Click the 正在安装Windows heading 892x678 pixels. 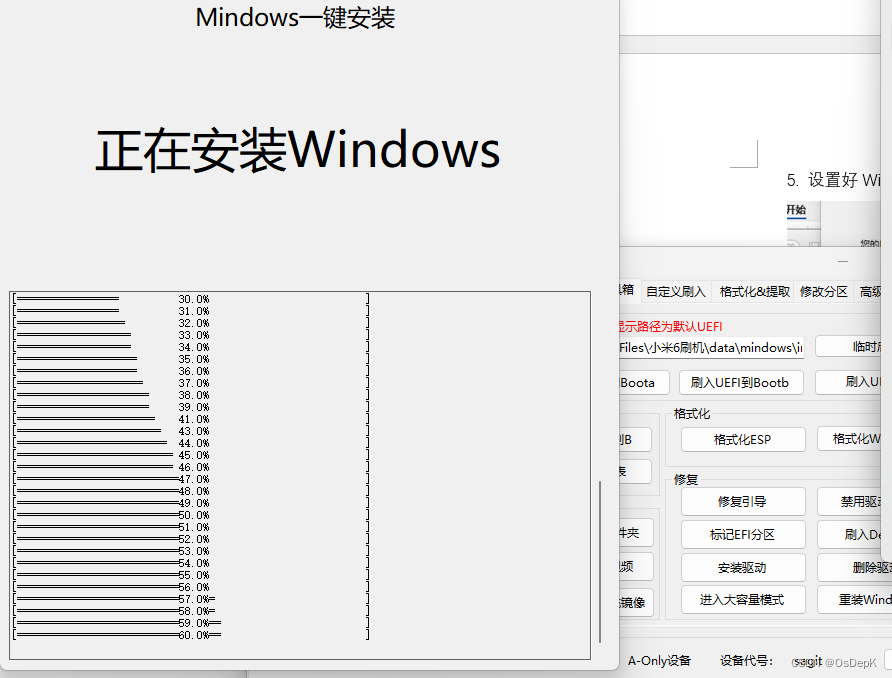pos(298,150)
